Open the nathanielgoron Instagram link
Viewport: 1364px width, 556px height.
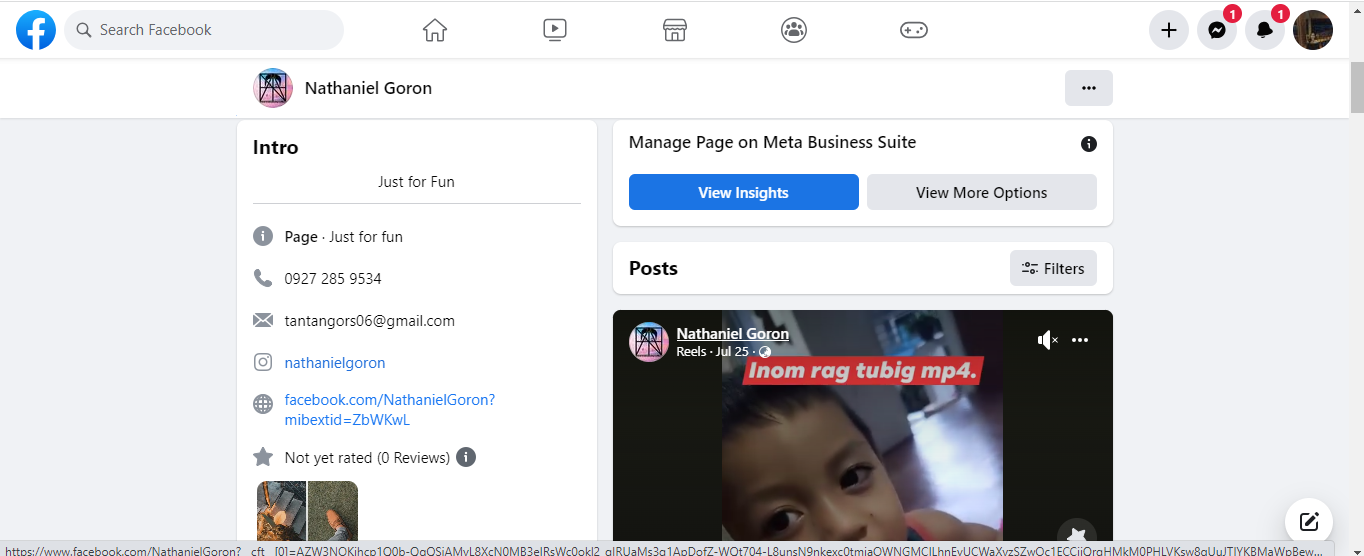(335, 363)
